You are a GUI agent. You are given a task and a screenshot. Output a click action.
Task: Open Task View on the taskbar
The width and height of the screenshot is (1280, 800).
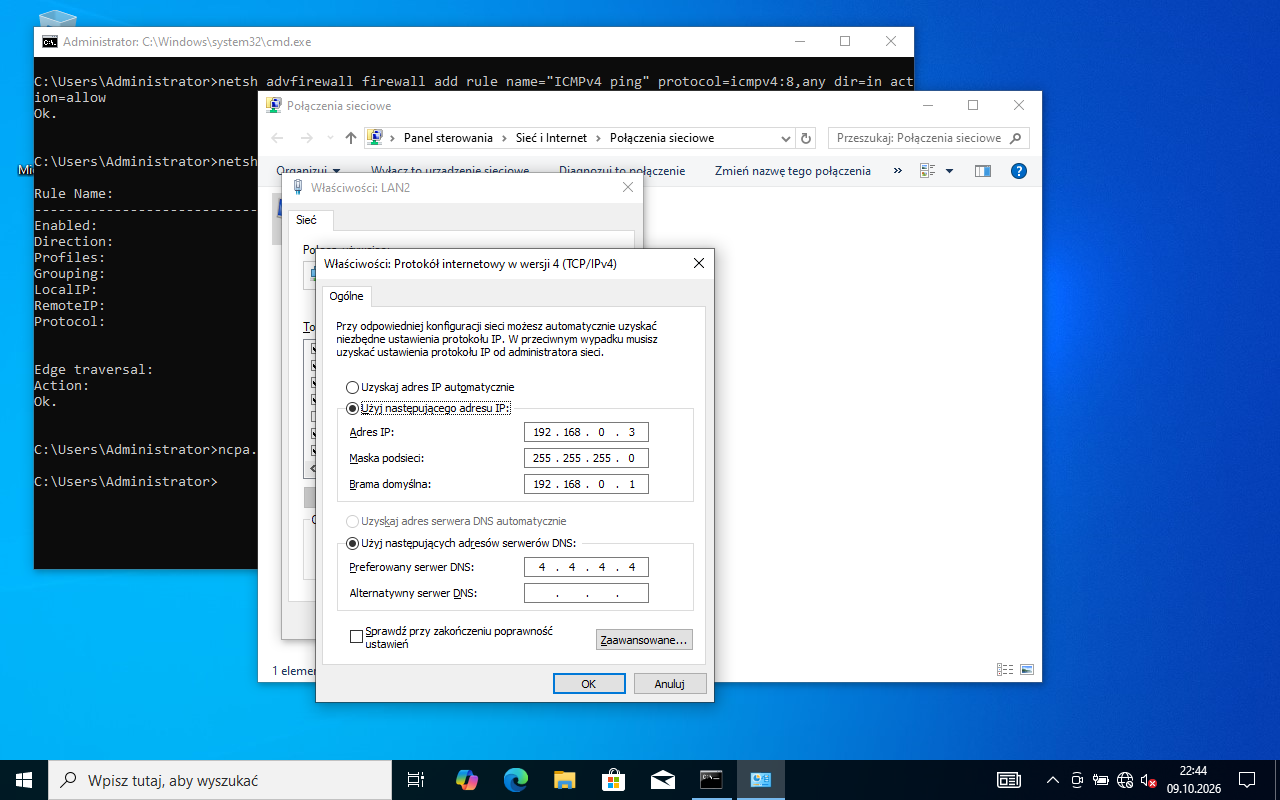tap(416, 780)
